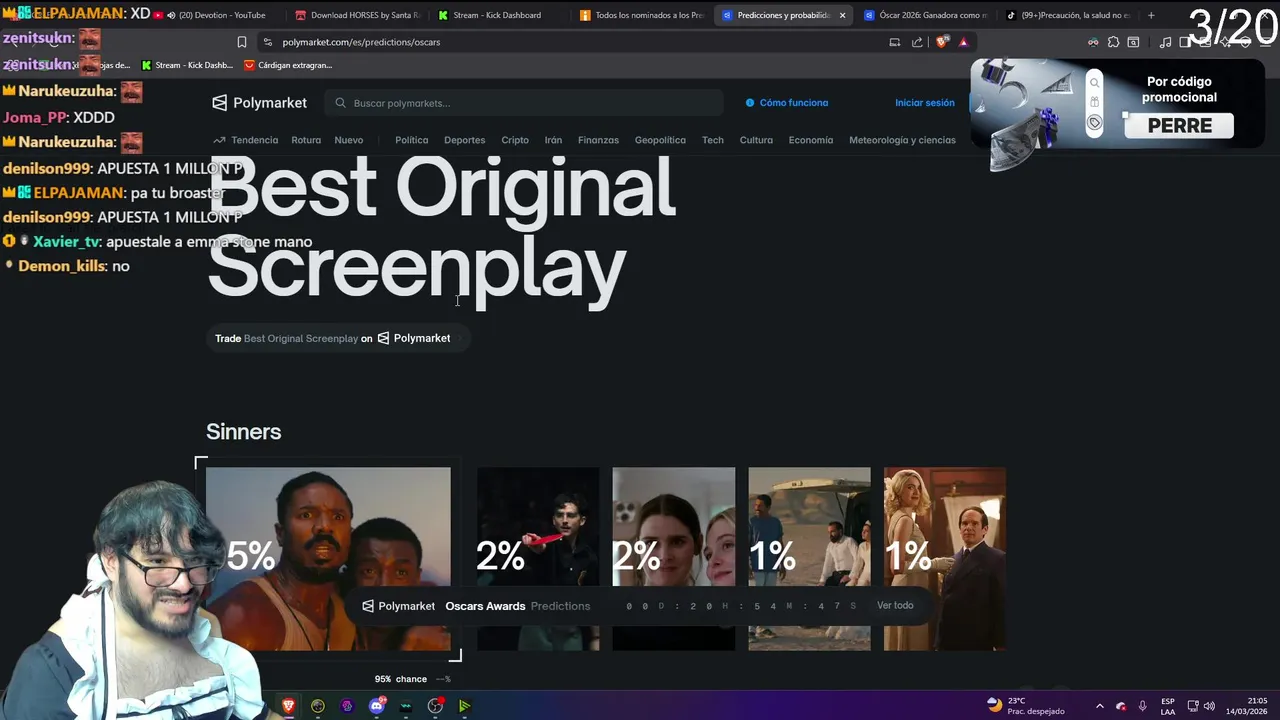Click the share page icon in address bar
1280x720 pixels.
pyautogui.click(x=917, y=42)
